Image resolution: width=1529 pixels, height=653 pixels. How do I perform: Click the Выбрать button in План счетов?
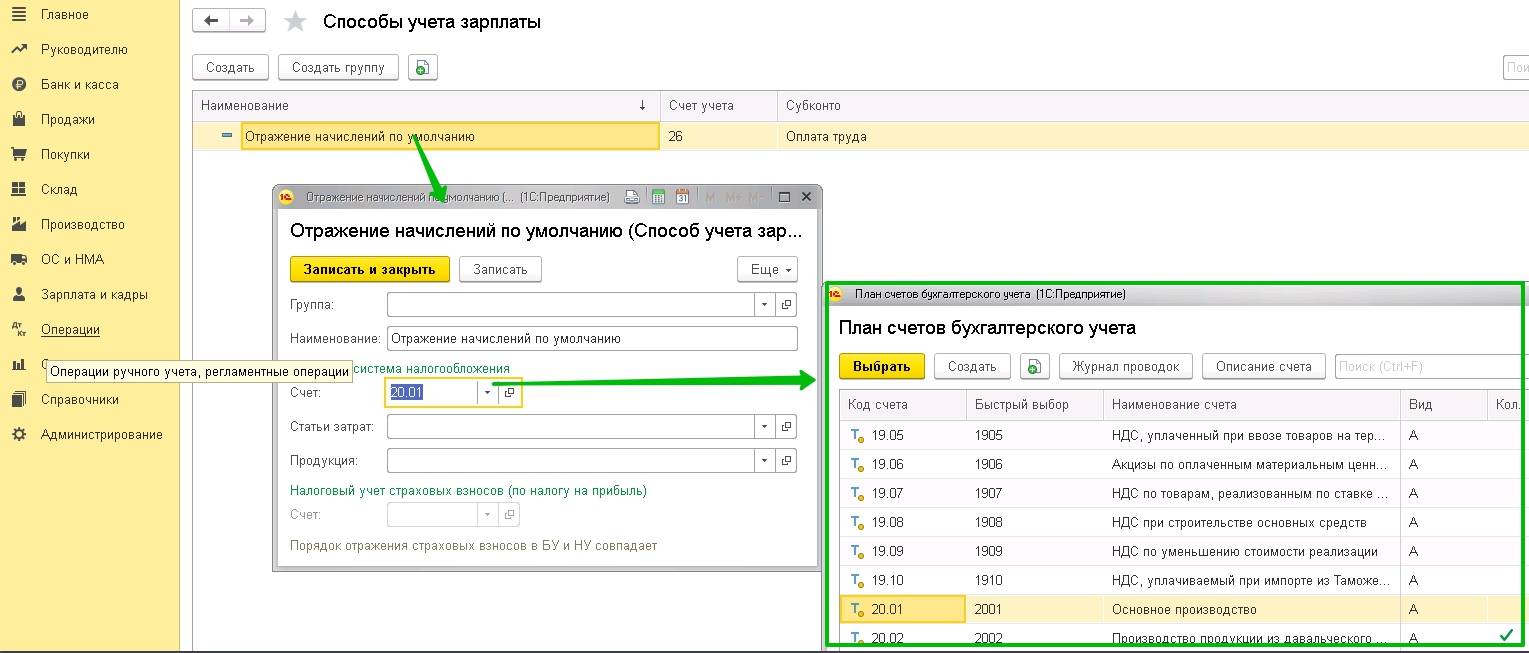pos(882,366)
